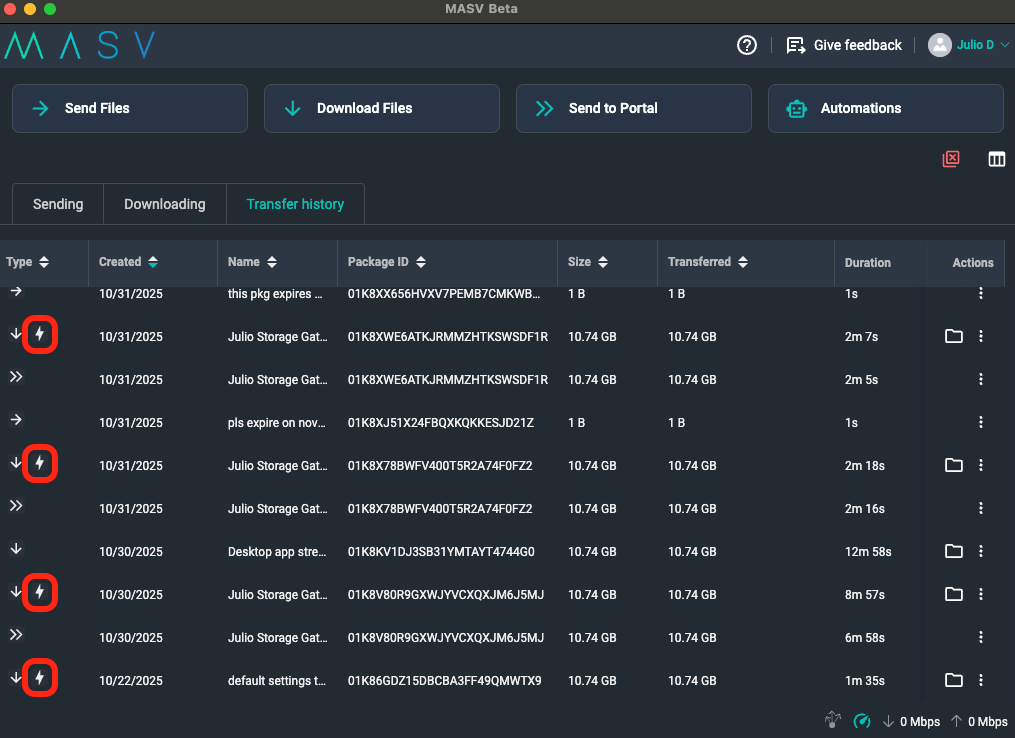Open the column visibility settings icon
This screenshot has width=1015, height=738.
[997, 159]
